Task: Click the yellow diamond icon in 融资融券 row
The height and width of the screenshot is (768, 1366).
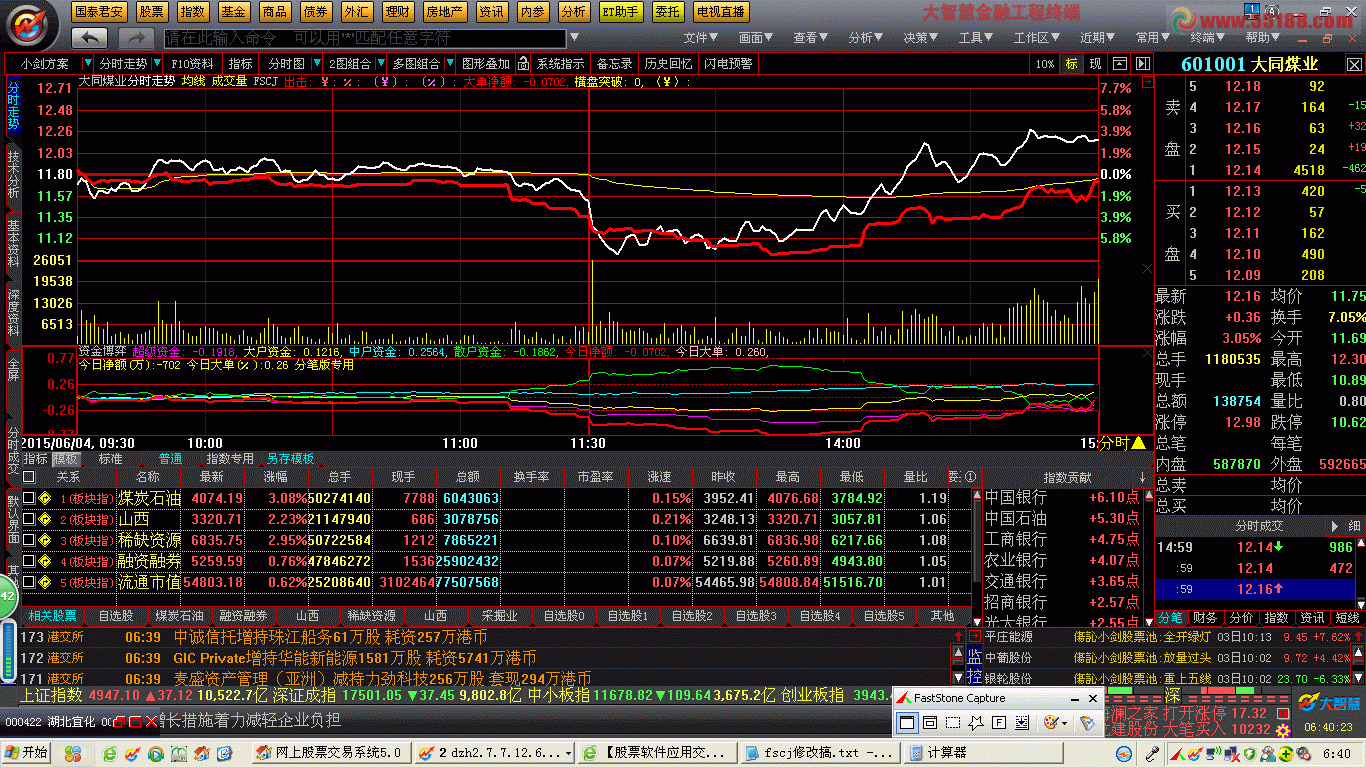Action: pos(45,561)
